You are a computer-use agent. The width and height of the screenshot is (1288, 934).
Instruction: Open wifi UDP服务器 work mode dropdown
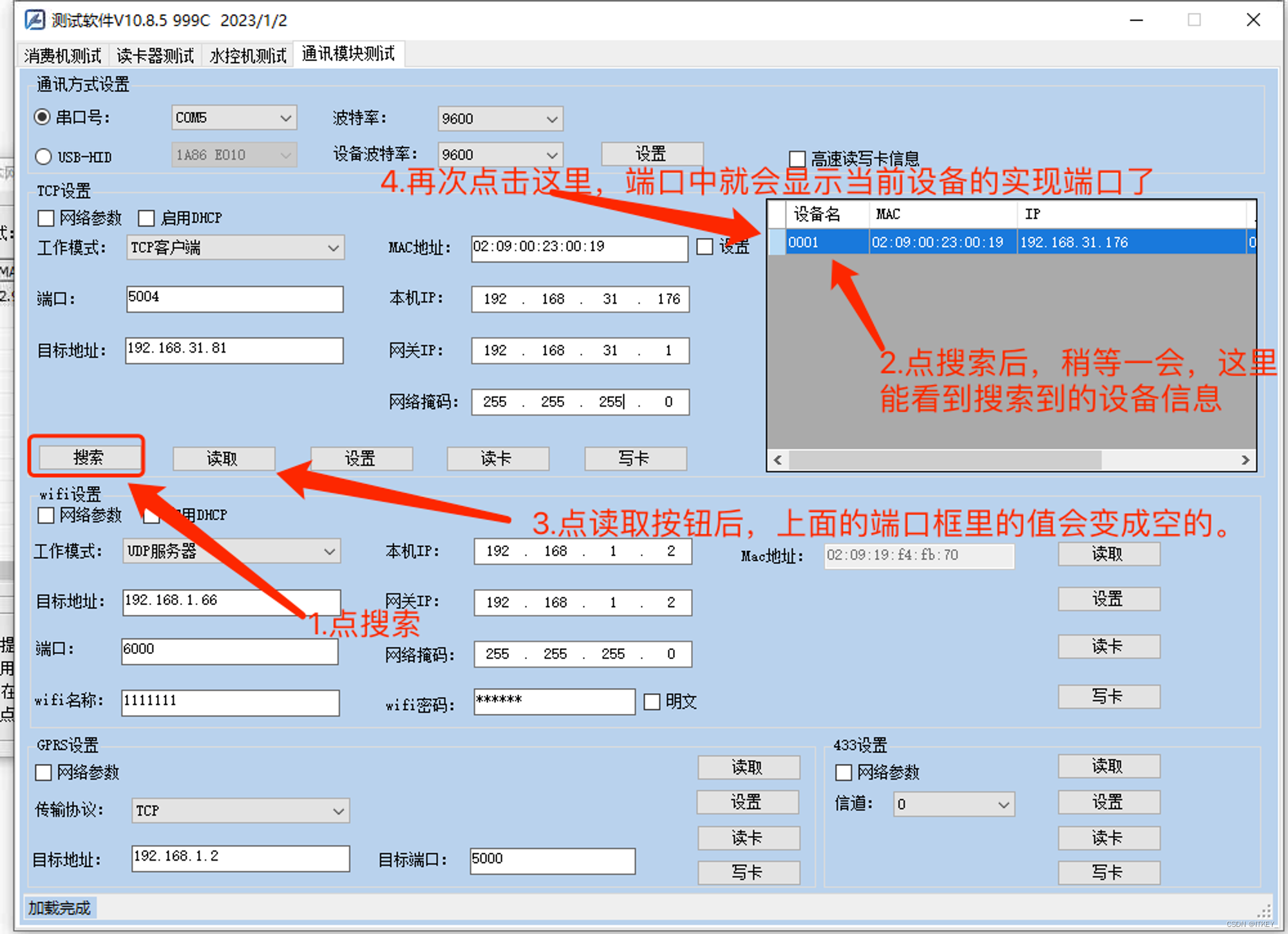coord(231,551)
